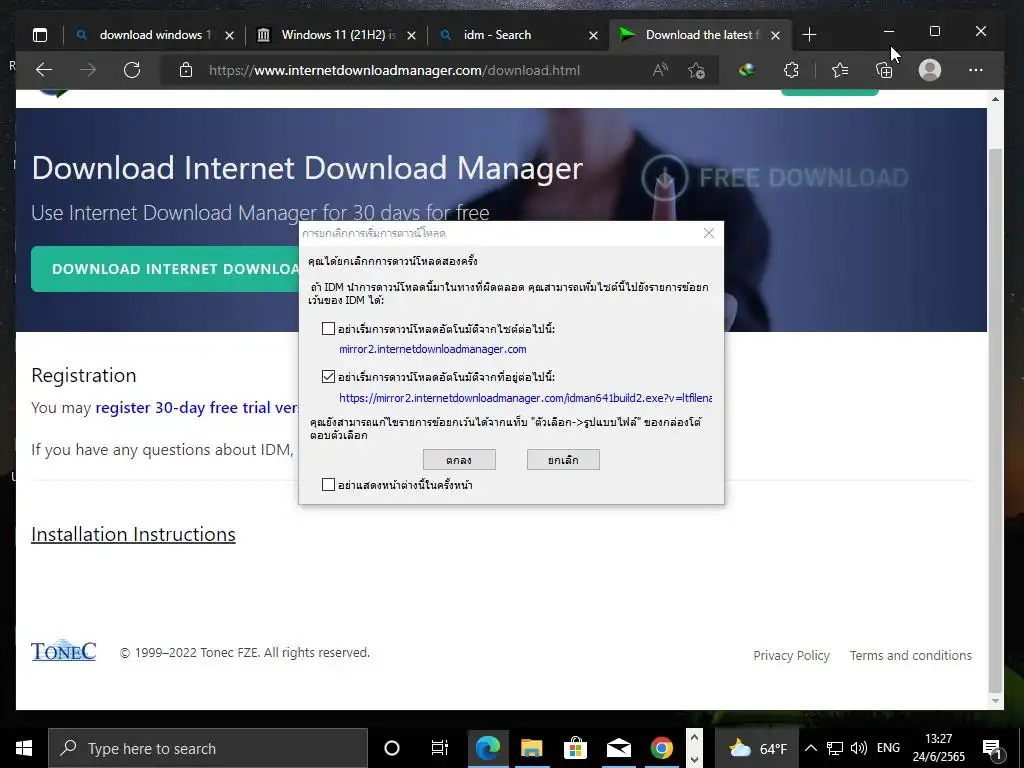This screenshot has width=1024, height=768.
Task: Refresh the current page
Action: click(132, 70)
